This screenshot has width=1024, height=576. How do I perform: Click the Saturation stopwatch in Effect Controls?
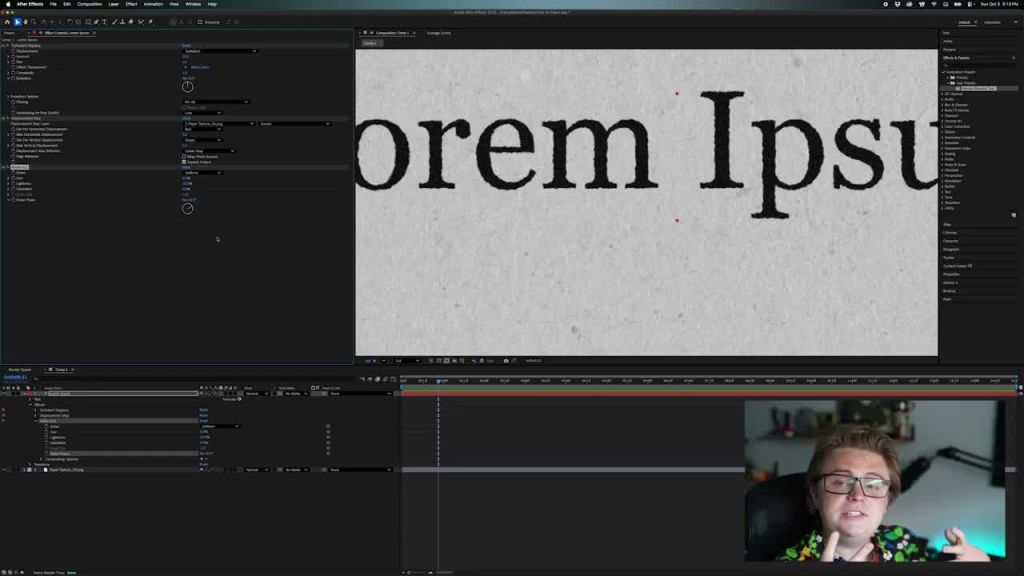coord(13,189)
